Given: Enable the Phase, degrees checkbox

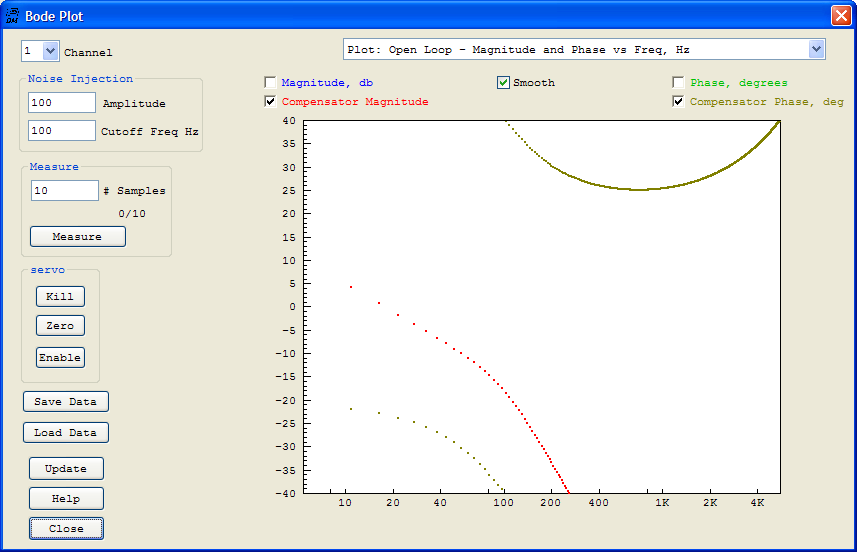Looking at the screenshot, I should click(679, 83).
